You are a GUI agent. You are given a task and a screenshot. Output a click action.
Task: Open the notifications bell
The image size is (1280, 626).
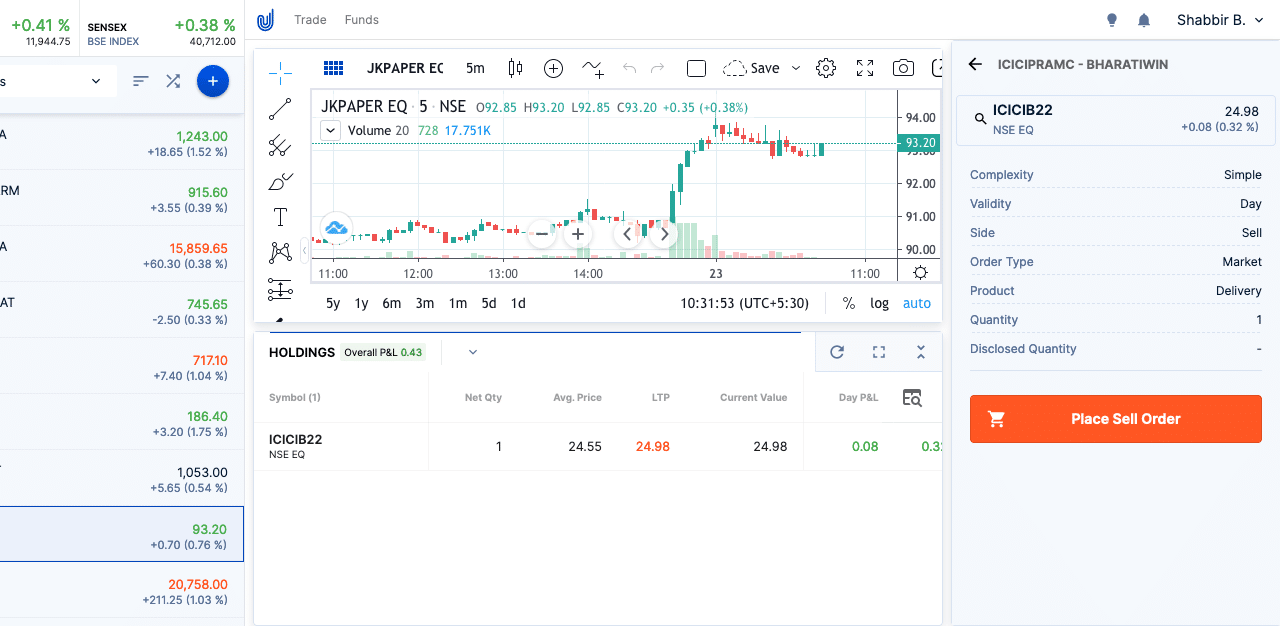coord(1144,20)
